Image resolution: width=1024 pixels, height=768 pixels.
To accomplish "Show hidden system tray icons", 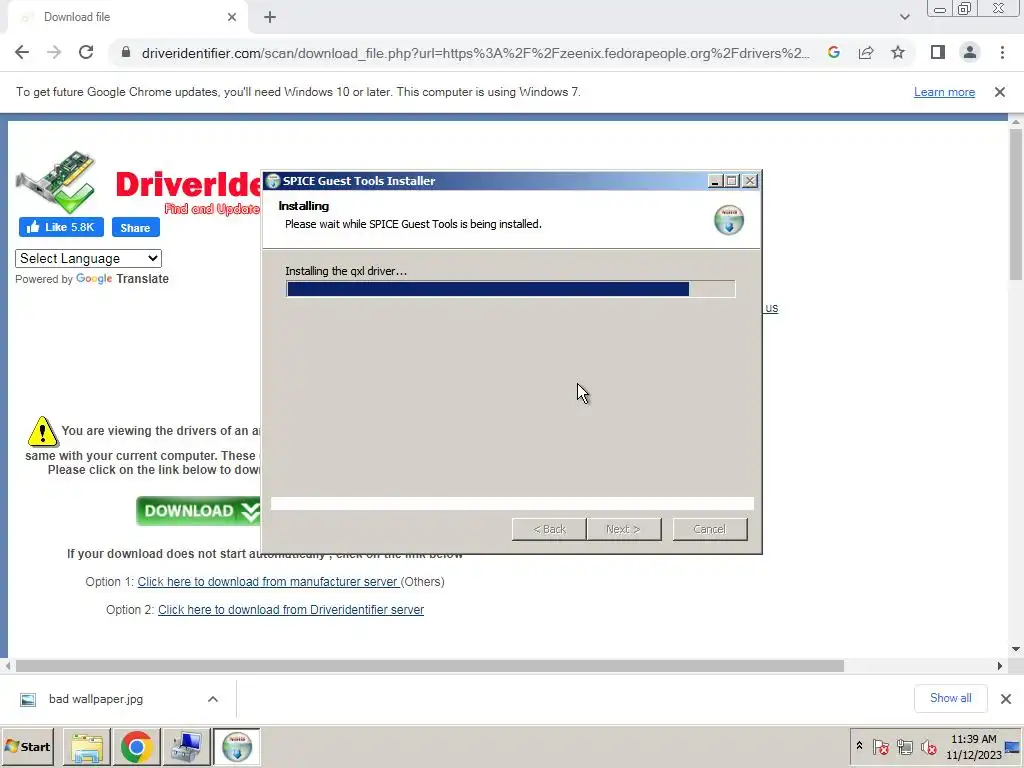I will coord(859,746).
